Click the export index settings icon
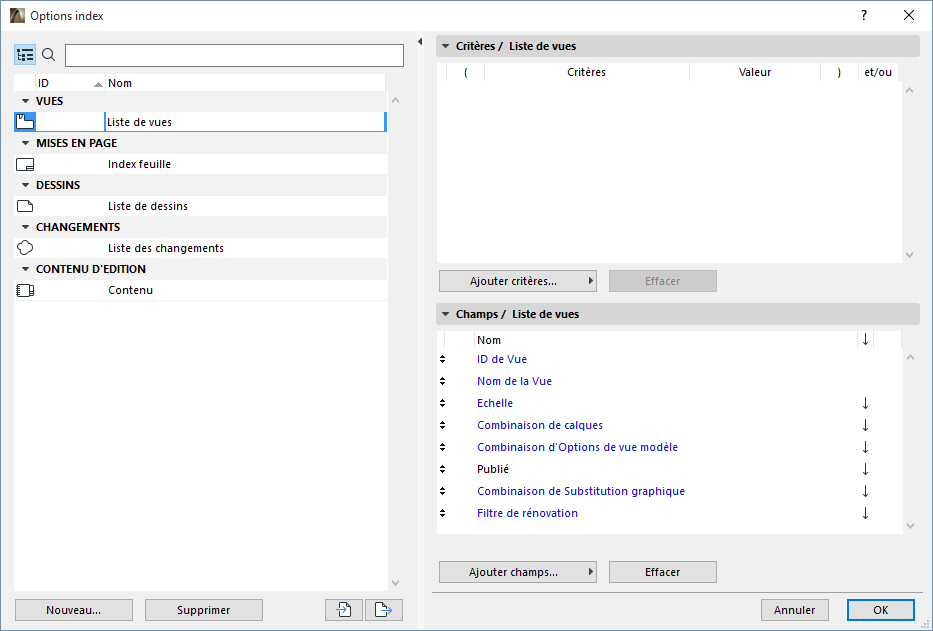933x631 pixels. (x=384, y=609)
